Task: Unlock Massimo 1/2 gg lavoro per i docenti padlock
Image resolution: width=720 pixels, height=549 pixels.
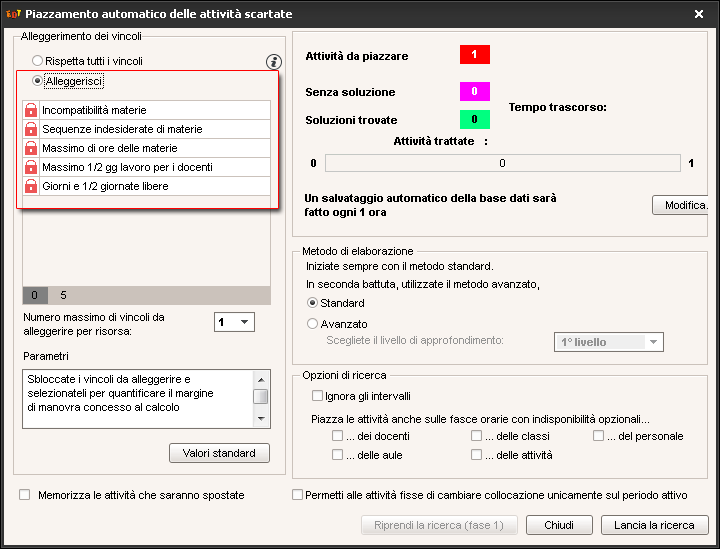Action: click(31, 167)
